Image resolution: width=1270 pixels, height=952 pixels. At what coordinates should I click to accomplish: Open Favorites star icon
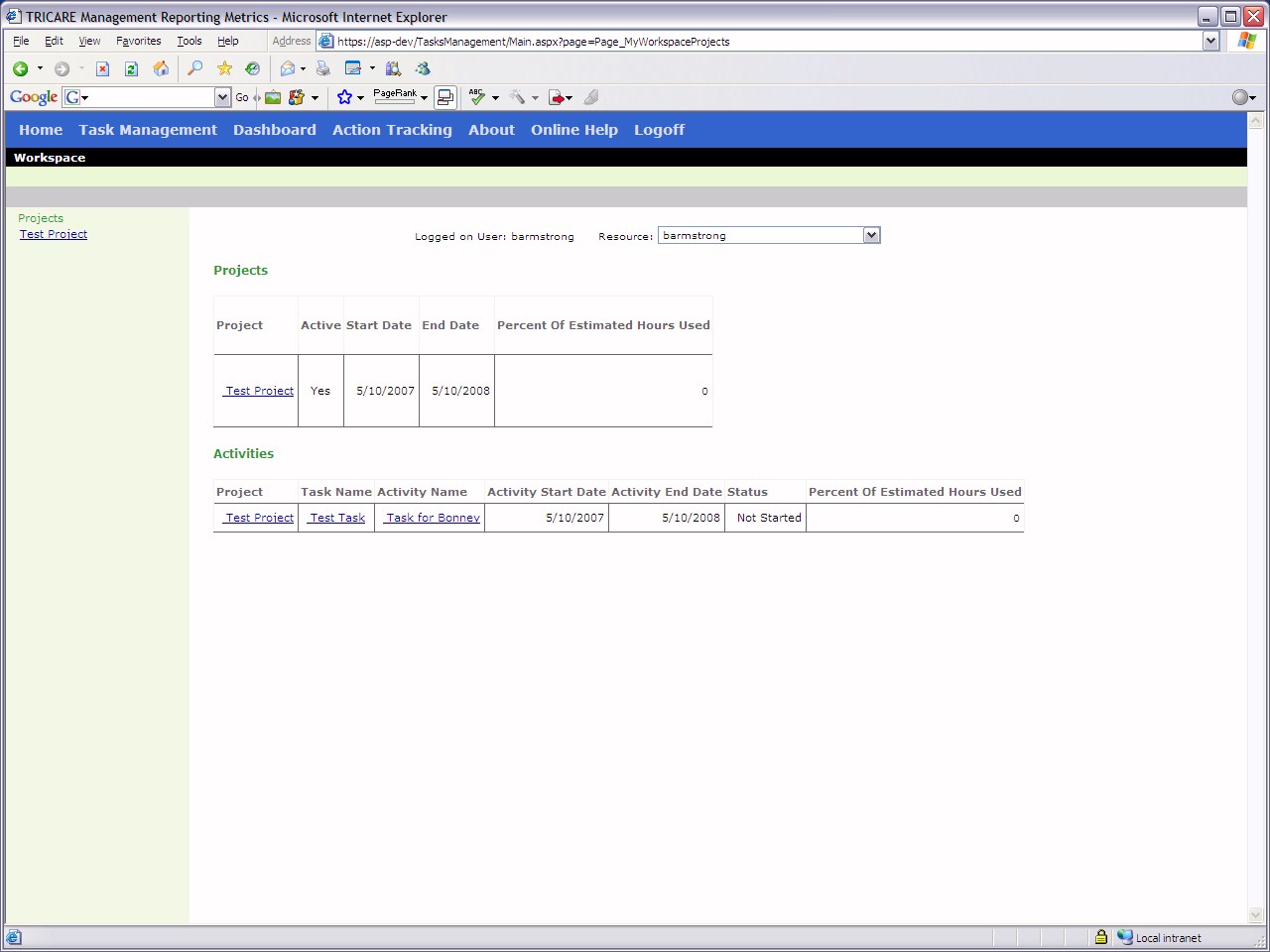[x=224, y=68]
